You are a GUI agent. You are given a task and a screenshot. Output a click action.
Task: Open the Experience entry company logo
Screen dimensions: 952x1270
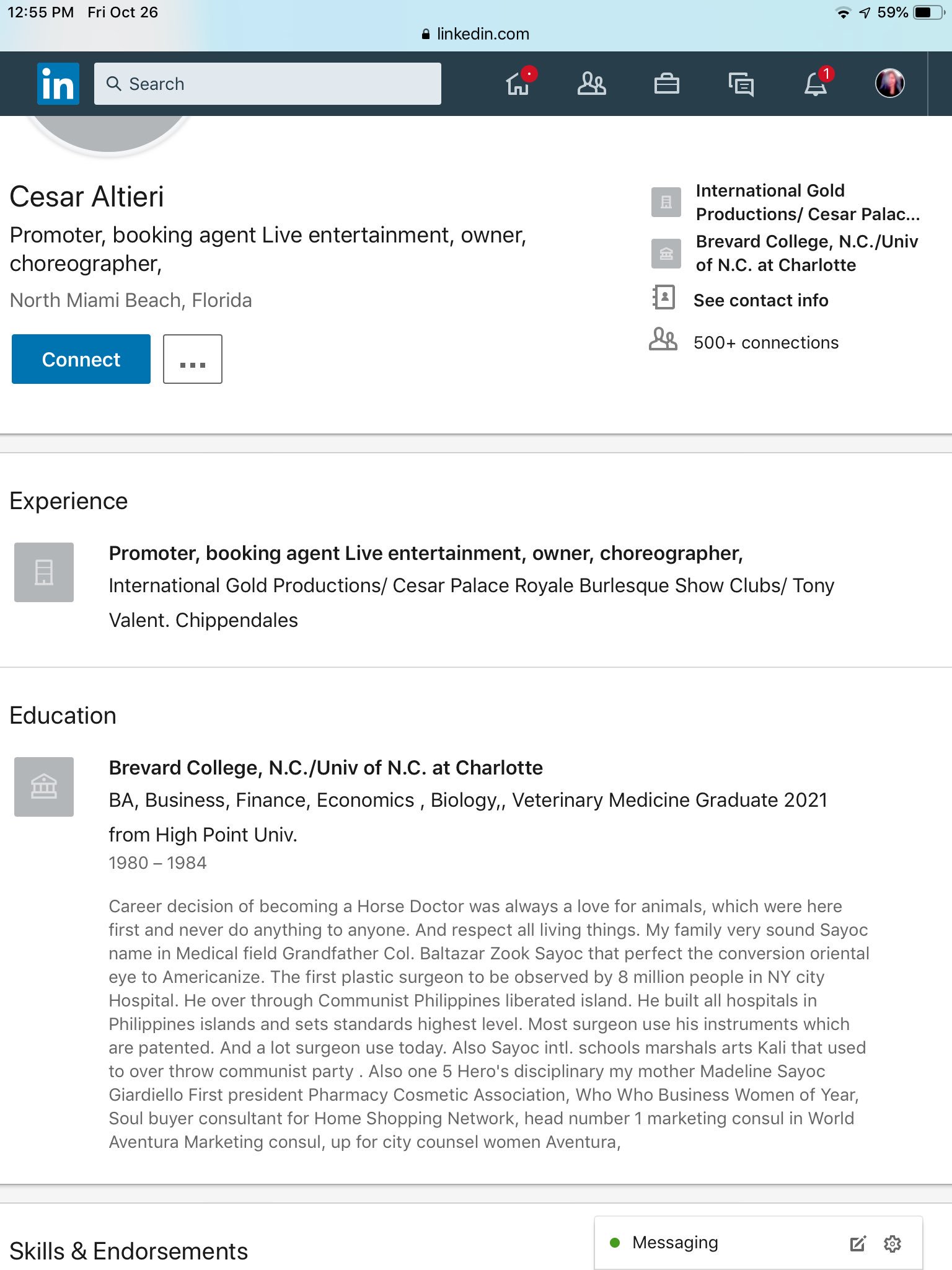pos(44,572)
